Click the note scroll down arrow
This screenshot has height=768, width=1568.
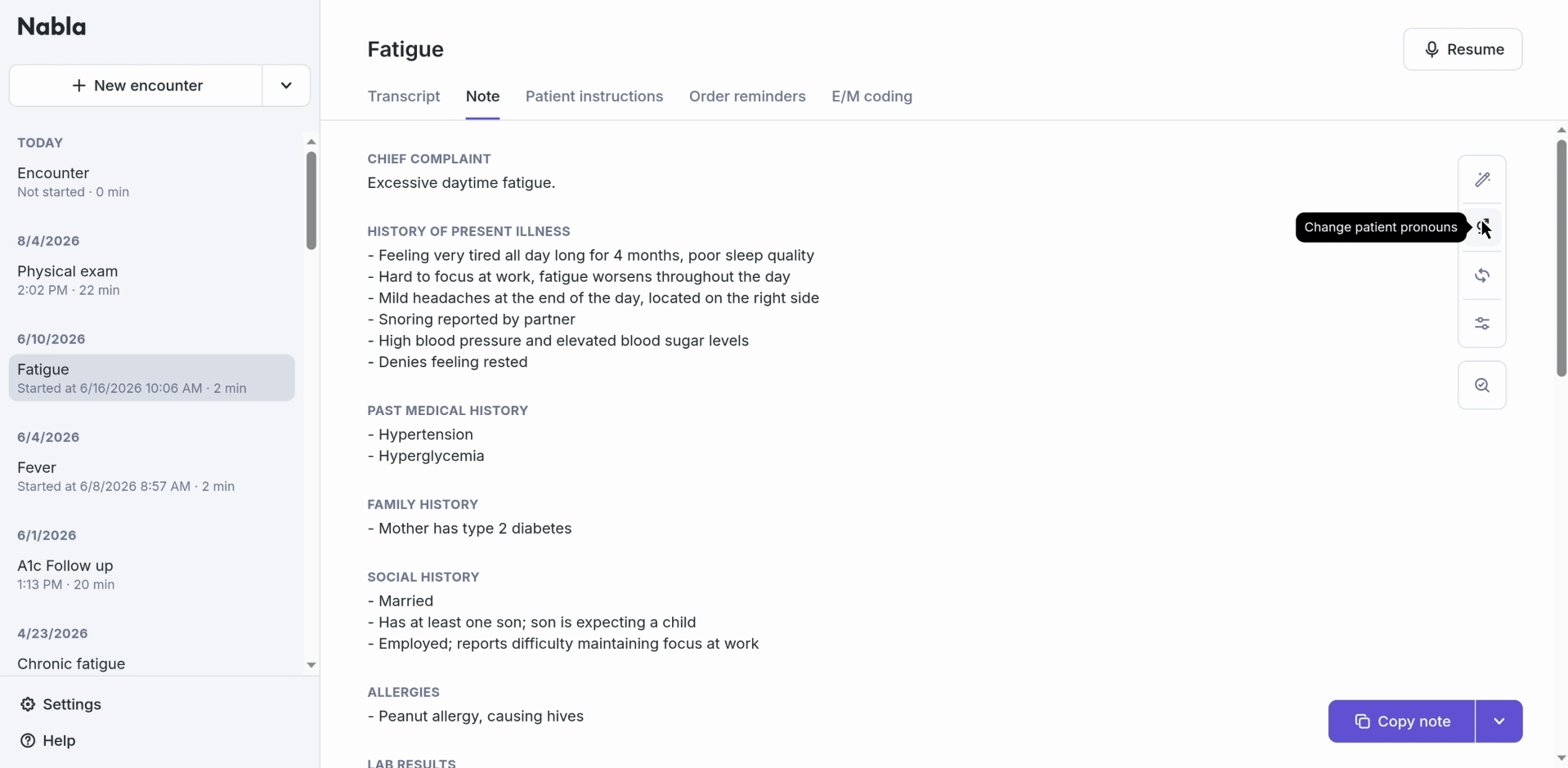point(1561,758)
